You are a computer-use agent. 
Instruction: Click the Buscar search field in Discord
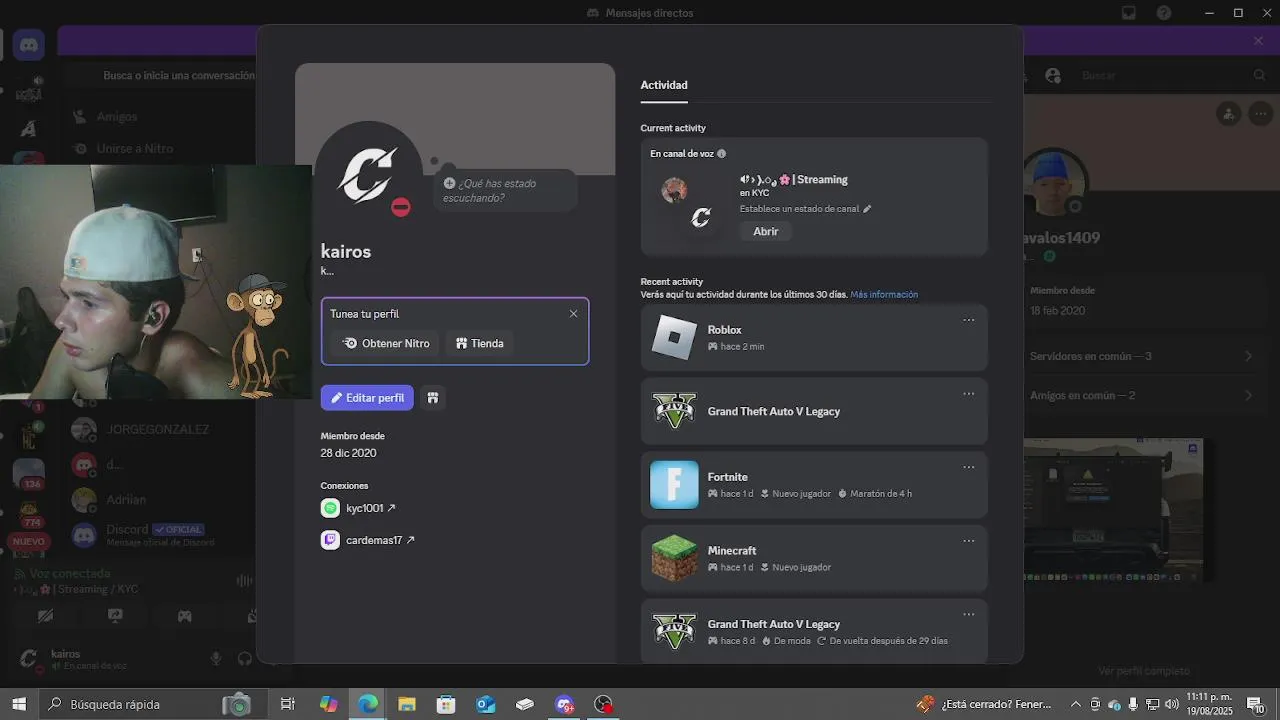(1175, 75)
